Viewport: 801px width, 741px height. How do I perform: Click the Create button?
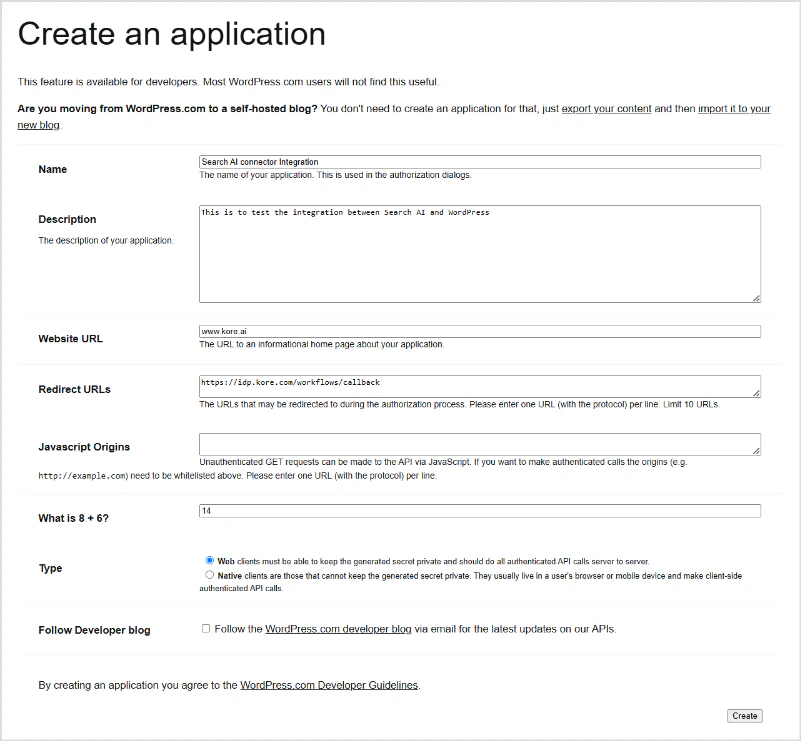point(744,716)
